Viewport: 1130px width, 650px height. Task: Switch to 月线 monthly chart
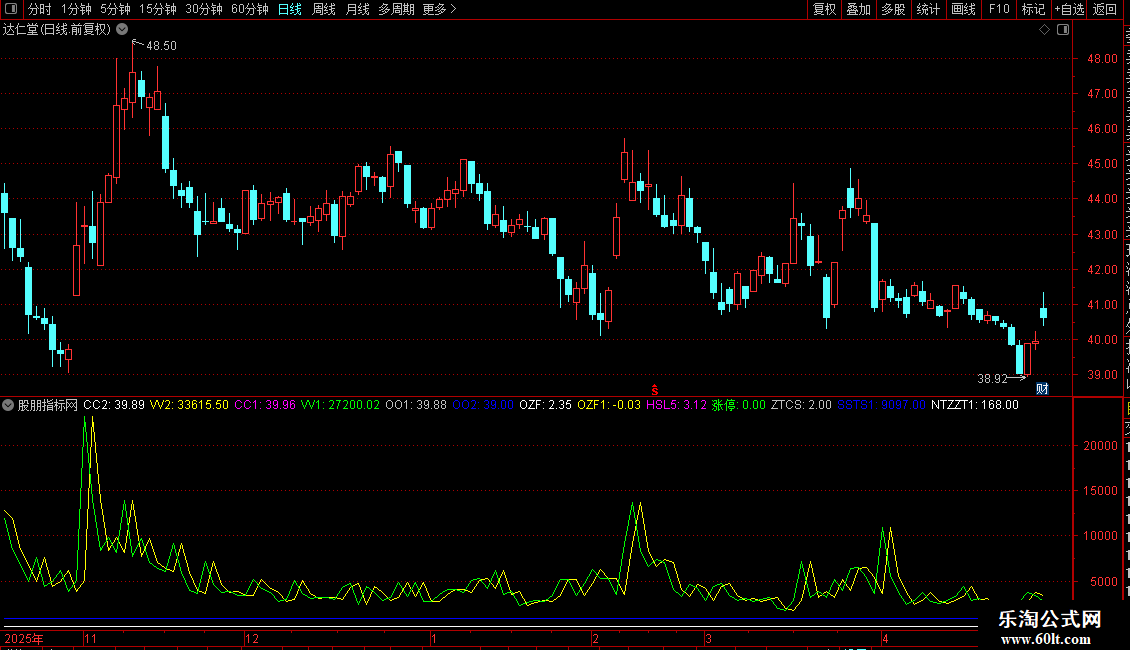click(357, 9)
